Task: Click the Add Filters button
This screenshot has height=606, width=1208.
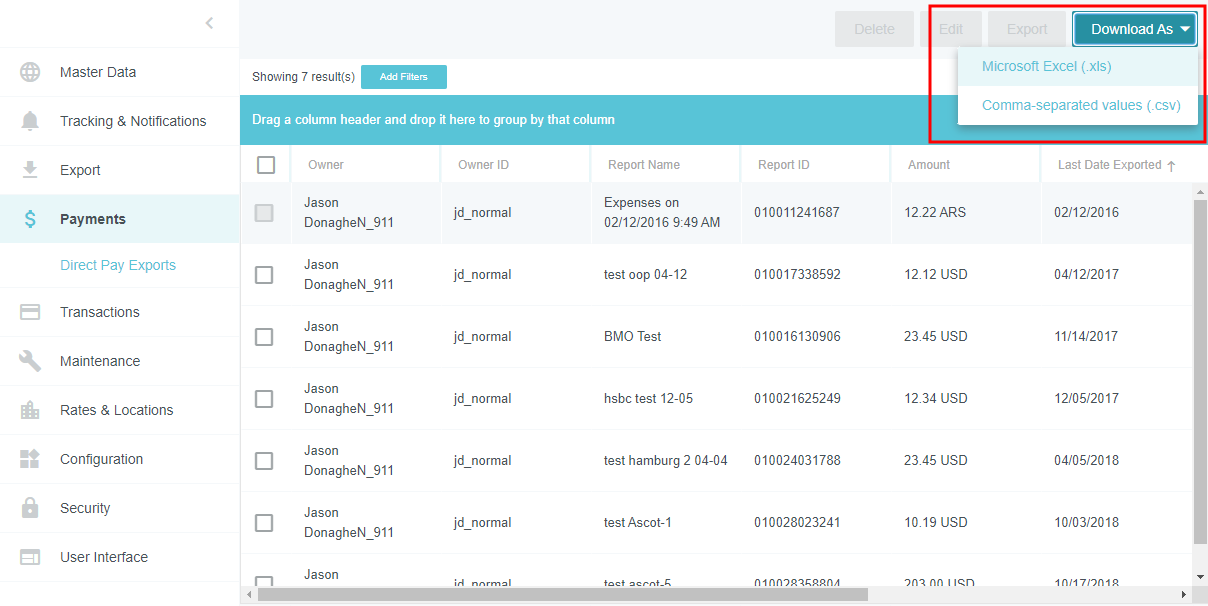Action: pos(403,77)
